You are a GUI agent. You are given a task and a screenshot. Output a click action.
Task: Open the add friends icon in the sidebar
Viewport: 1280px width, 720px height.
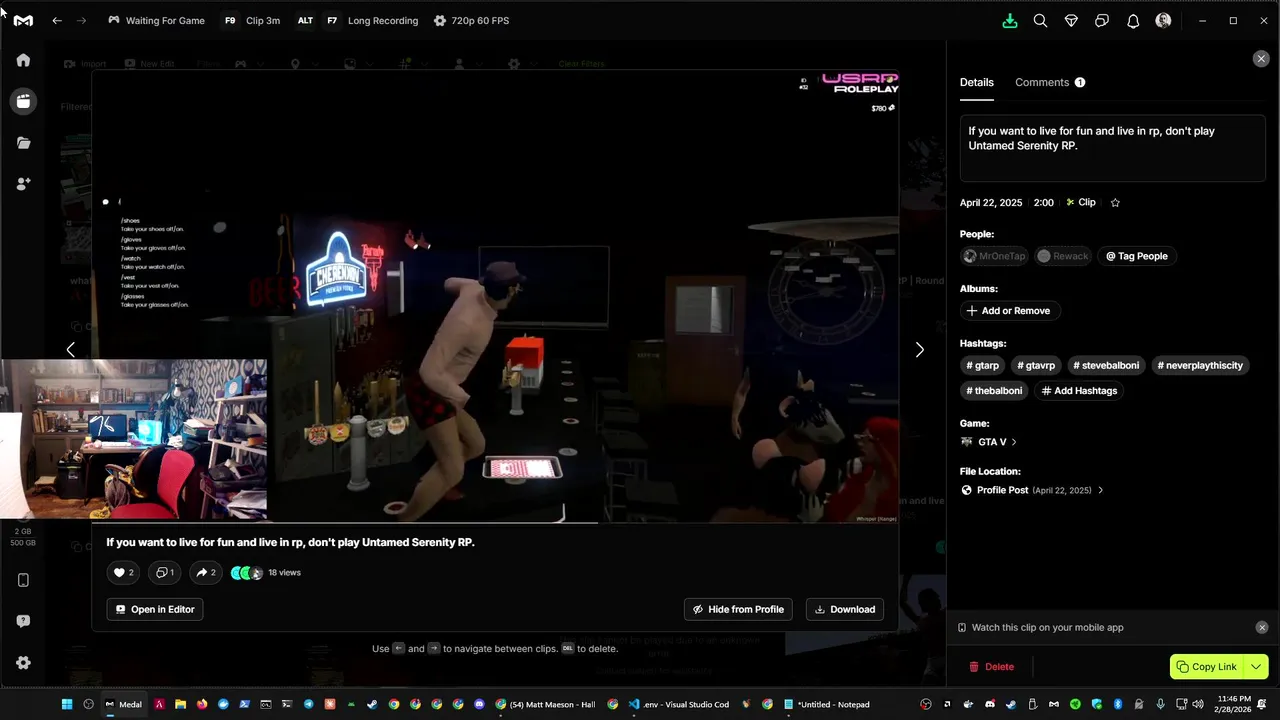click(x=23, y=184)
